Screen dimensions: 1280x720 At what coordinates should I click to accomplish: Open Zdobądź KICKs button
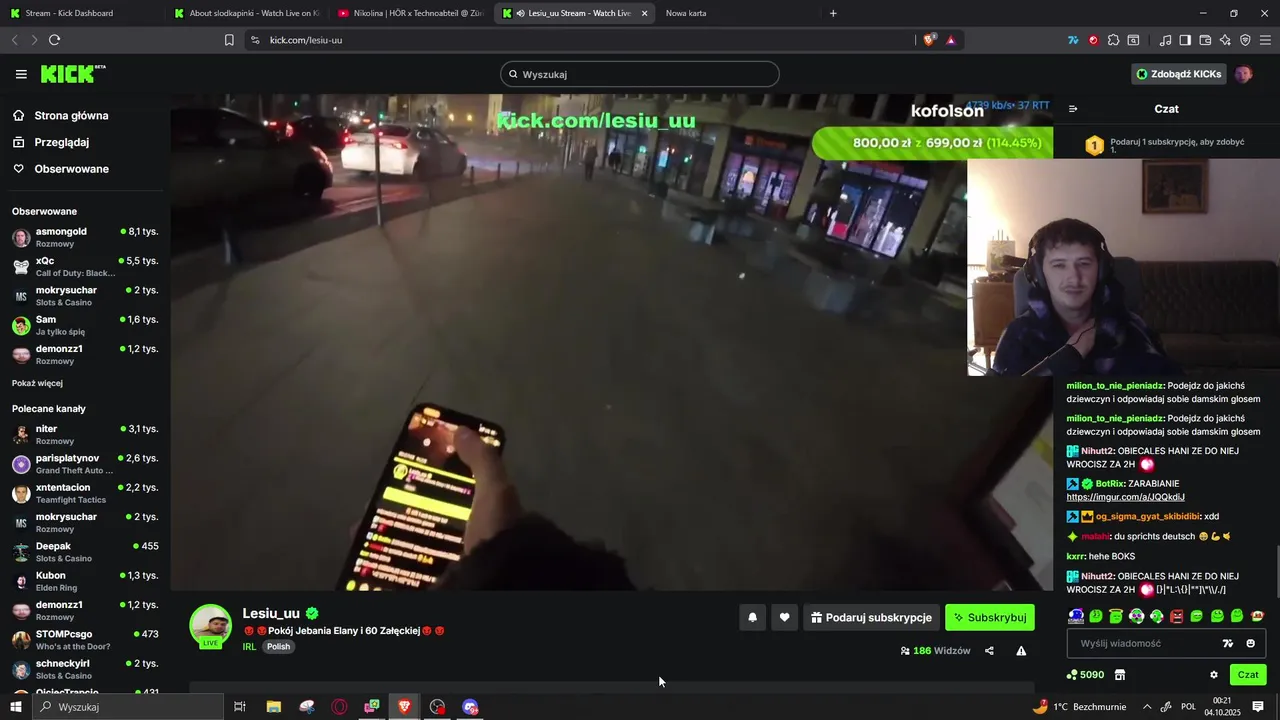[1178, 74]
